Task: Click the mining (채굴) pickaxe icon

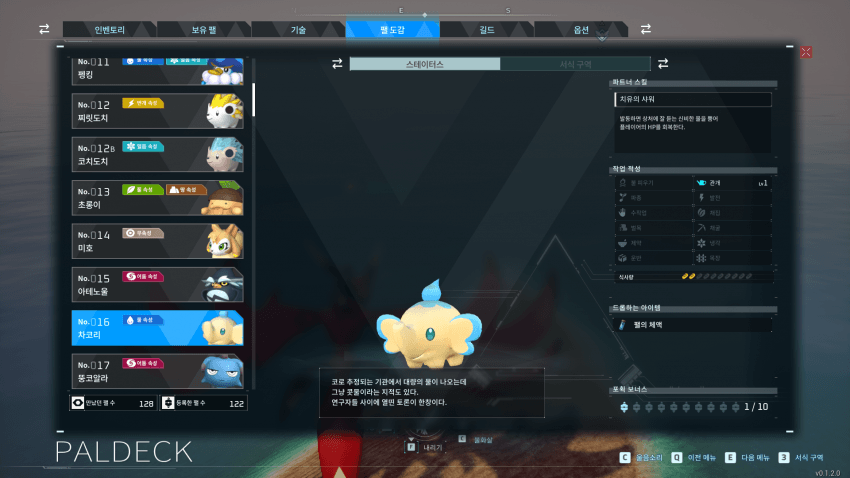Action: [x=701, y=228]
